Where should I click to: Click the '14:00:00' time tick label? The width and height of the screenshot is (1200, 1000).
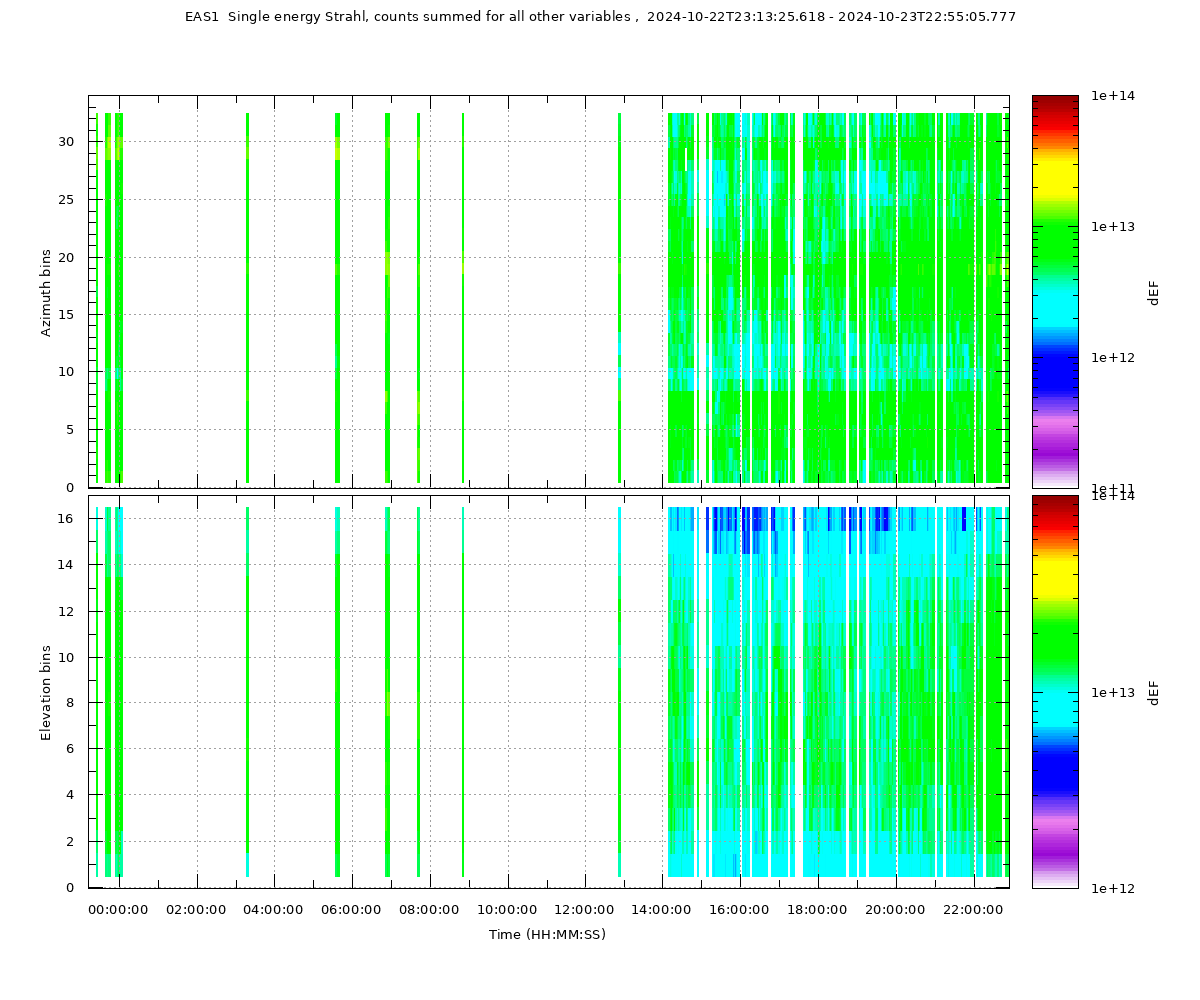coord(662,909)
